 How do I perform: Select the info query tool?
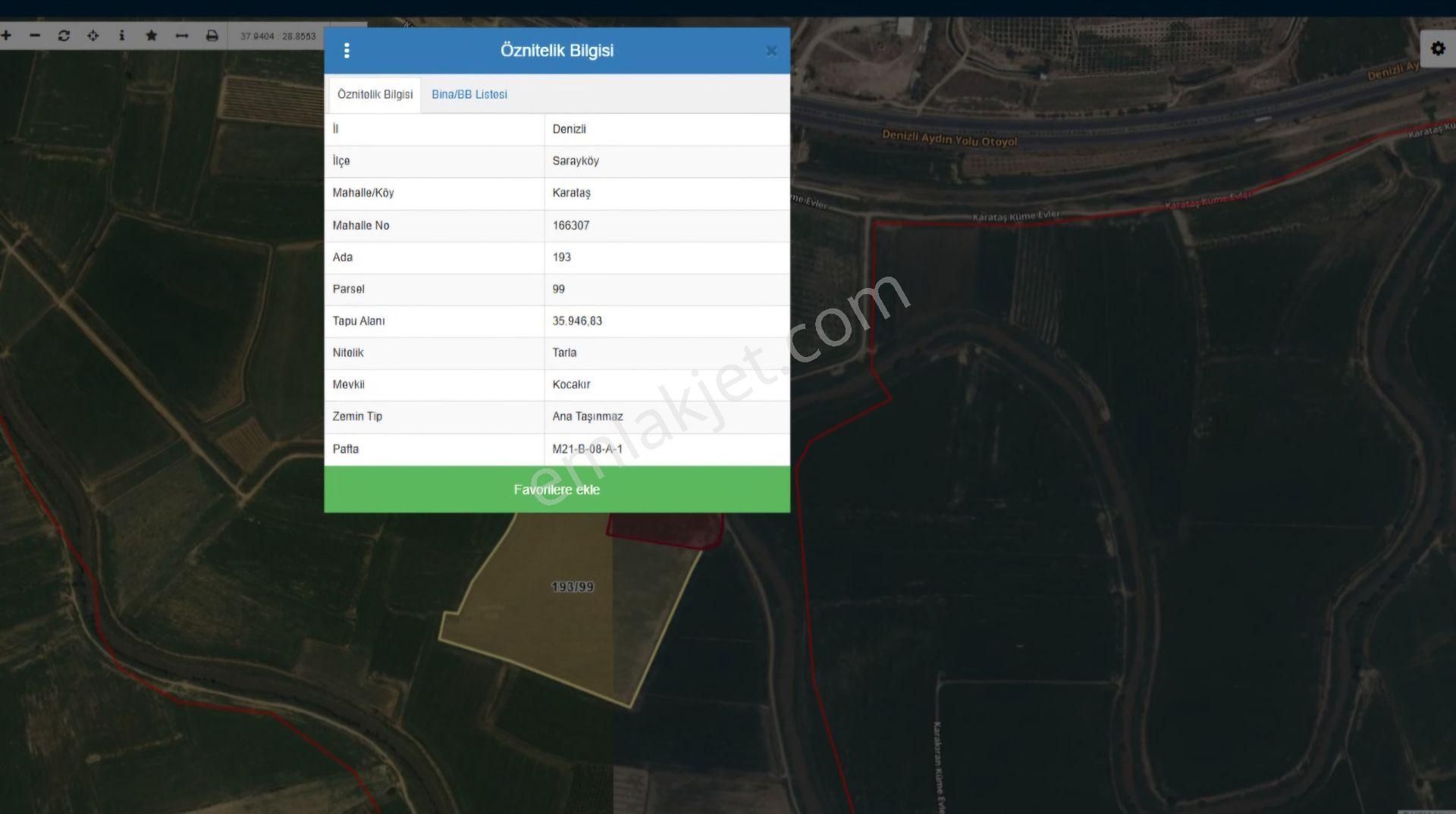121,36
